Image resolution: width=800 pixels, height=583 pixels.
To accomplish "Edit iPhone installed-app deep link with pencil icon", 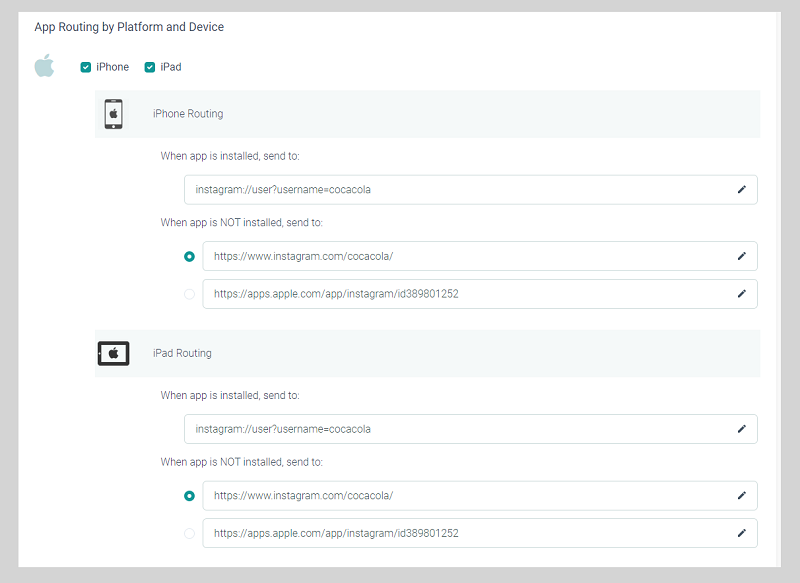I will 742,190.
